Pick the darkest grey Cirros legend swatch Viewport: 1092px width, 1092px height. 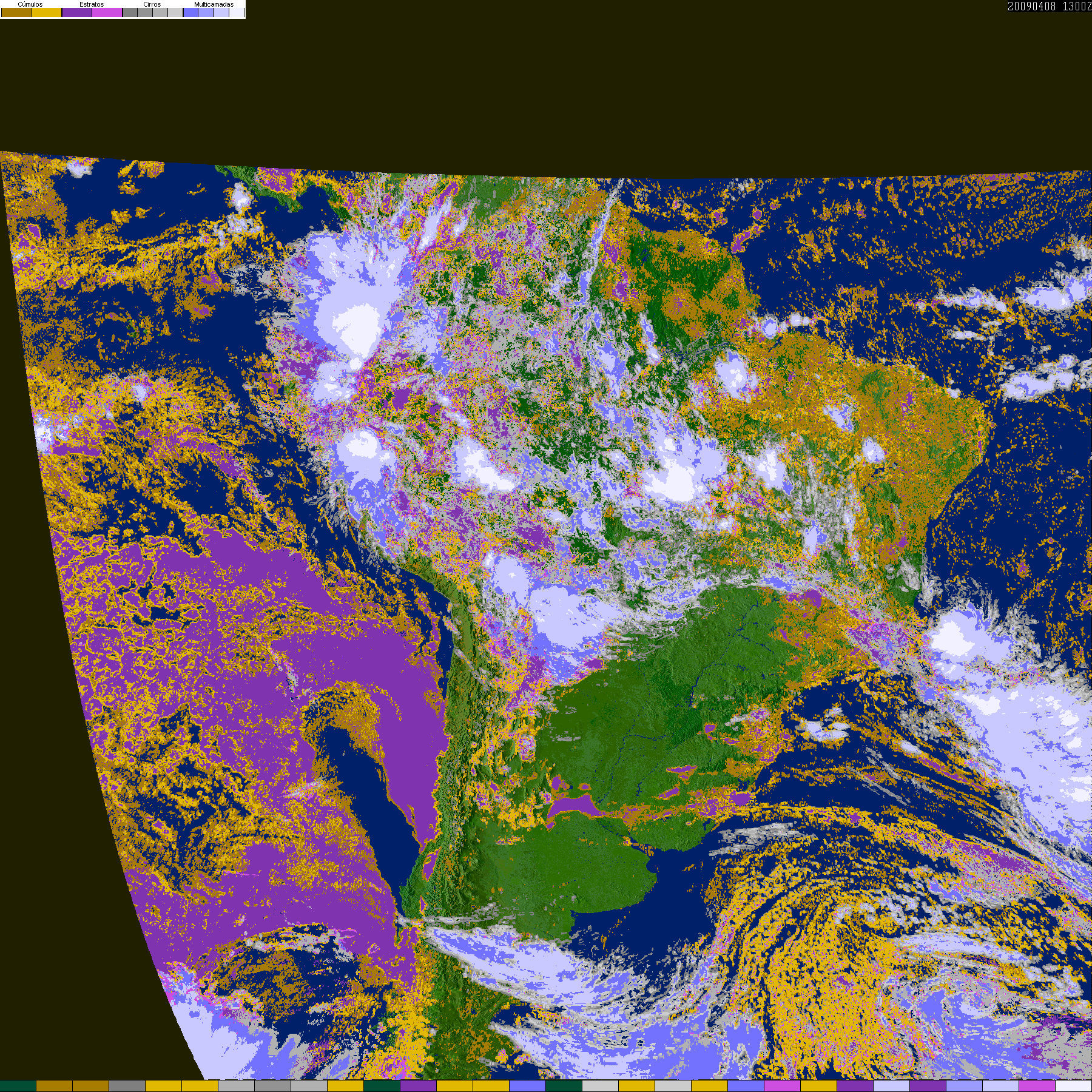(x=130, y=12)
